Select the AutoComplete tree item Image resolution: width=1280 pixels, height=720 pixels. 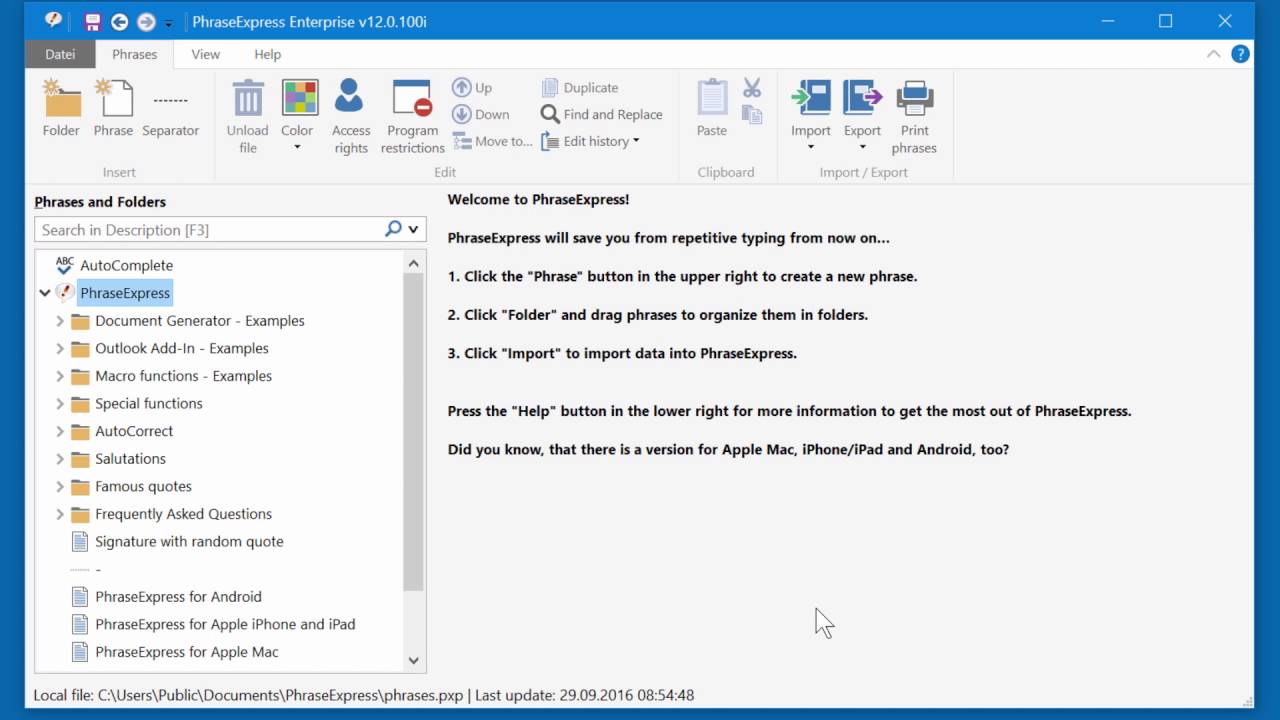(x=126, y=265)
